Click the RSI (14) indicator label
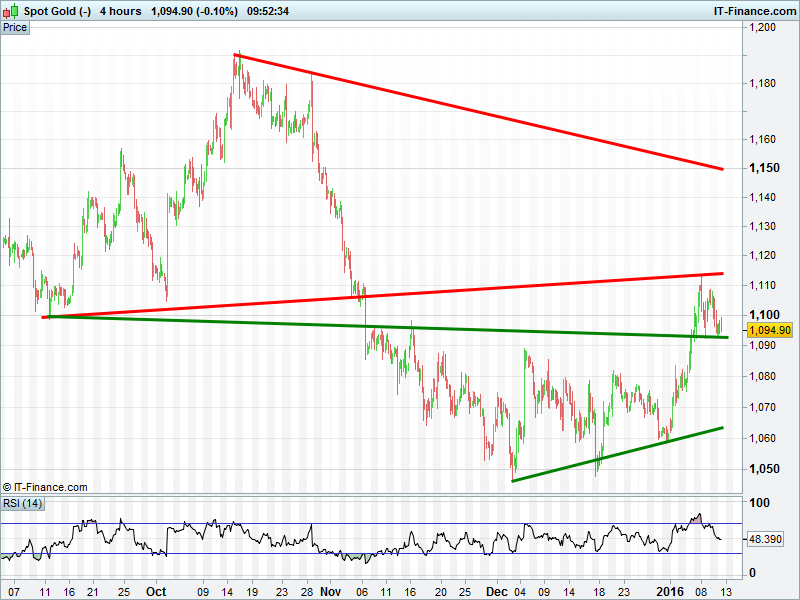This screenshot has height=600, width=800. [21, 502]
